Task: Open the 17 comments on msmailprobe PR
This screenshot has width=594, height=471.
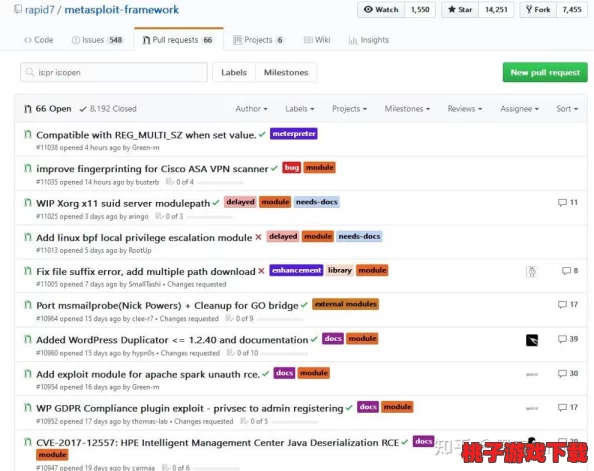Action: [x=568, y=304]
